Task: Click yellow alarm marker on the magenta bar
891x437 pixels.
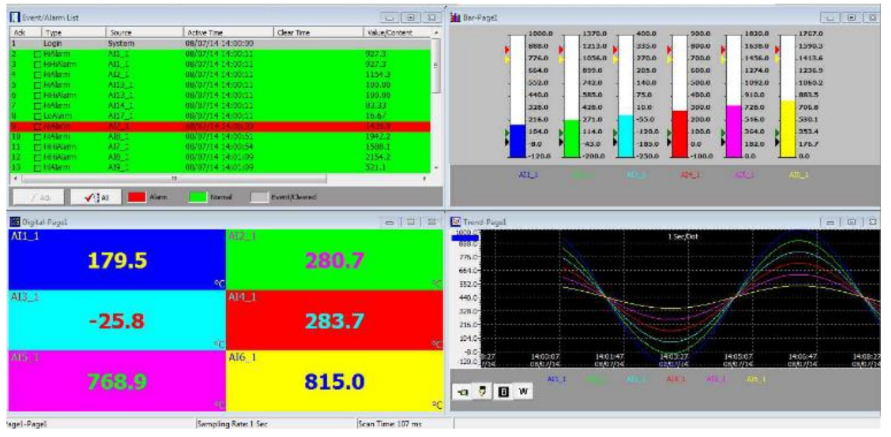Action: [x=724, y=59]
